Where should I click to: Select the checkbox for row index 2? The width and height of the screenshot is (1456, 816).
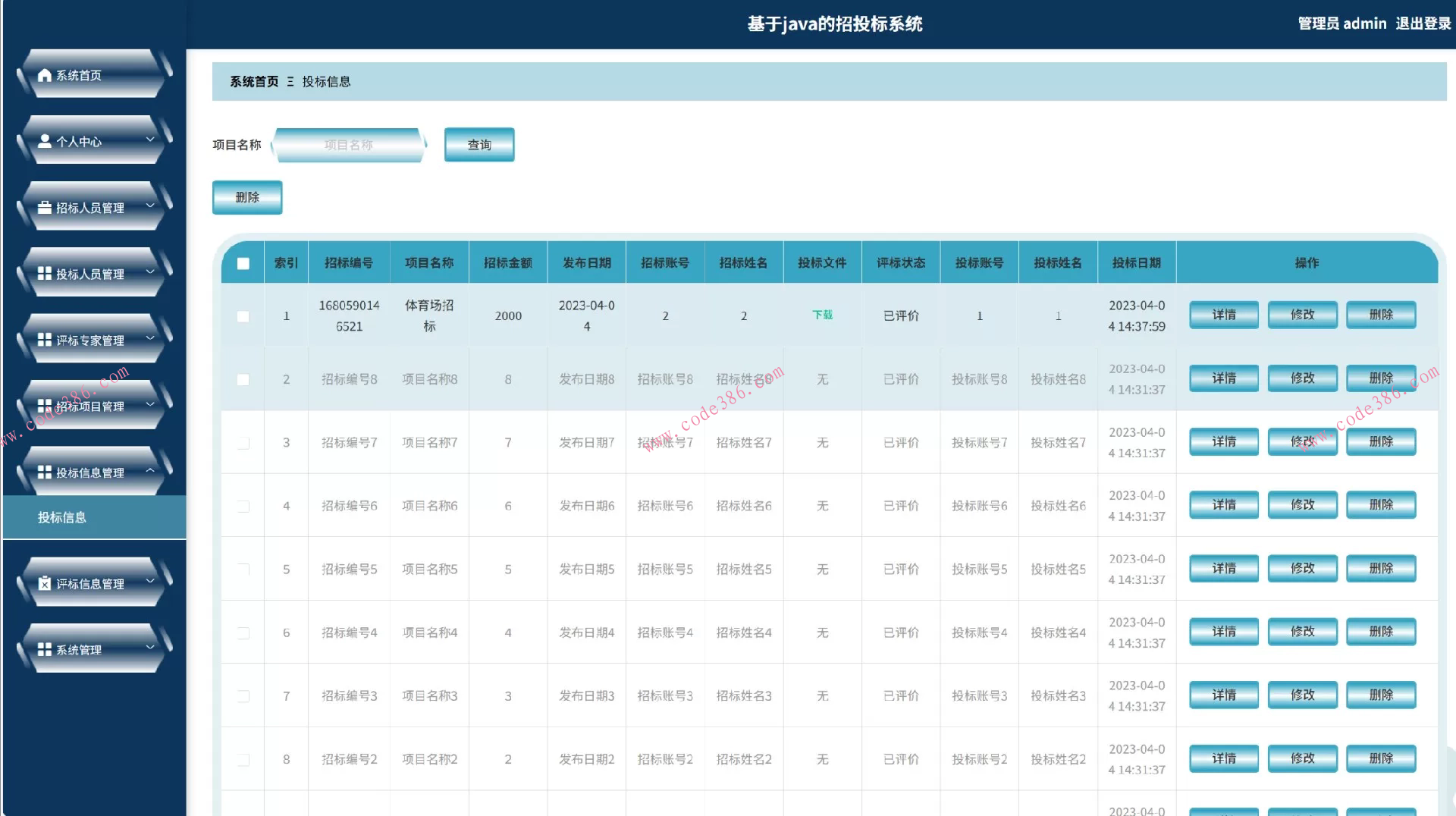[x=243, y=379]
